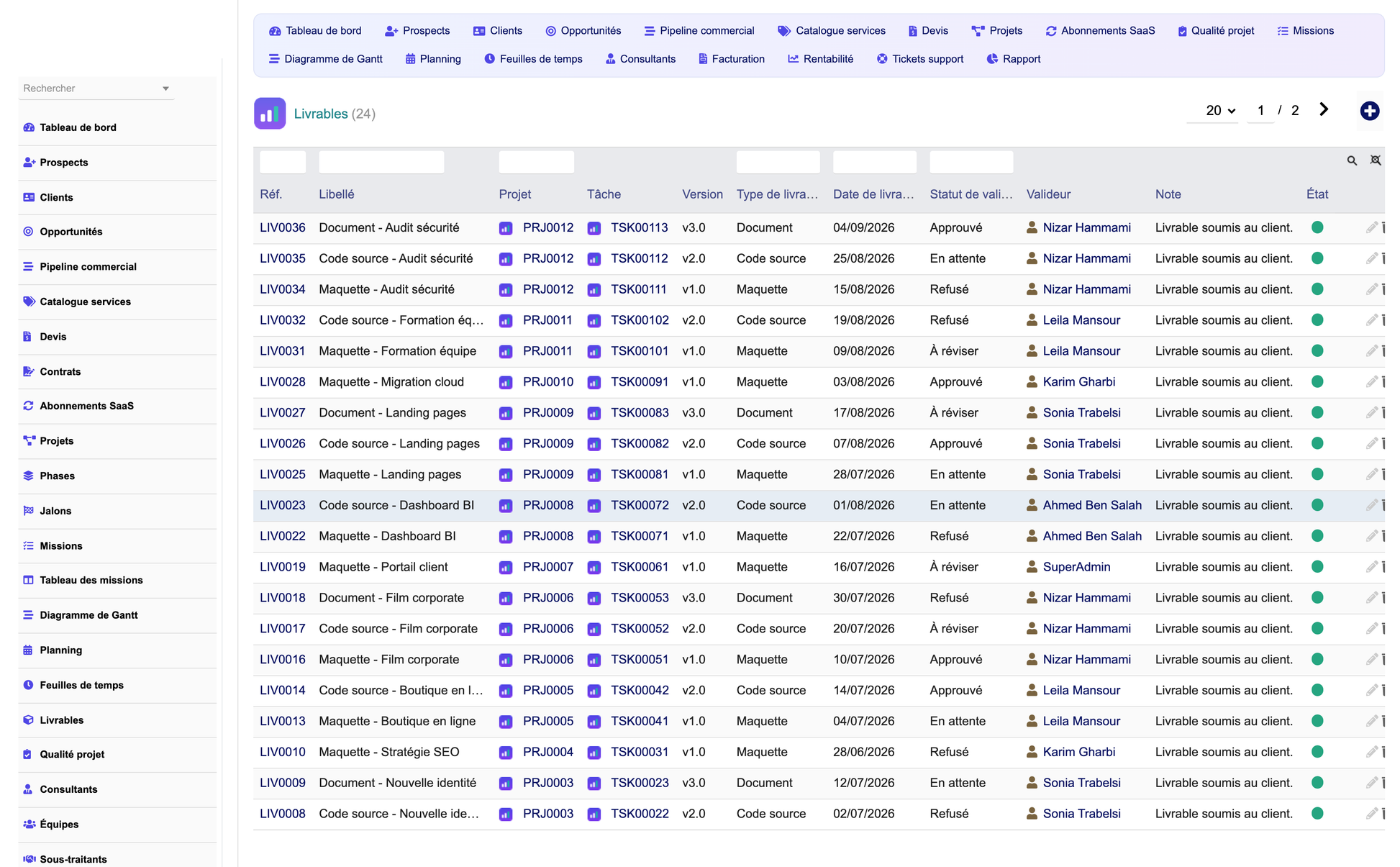Click Jalons flag icon in sidebar
Image resolution: width=1400 pixels, height=867 pixels.
point(29,511)
